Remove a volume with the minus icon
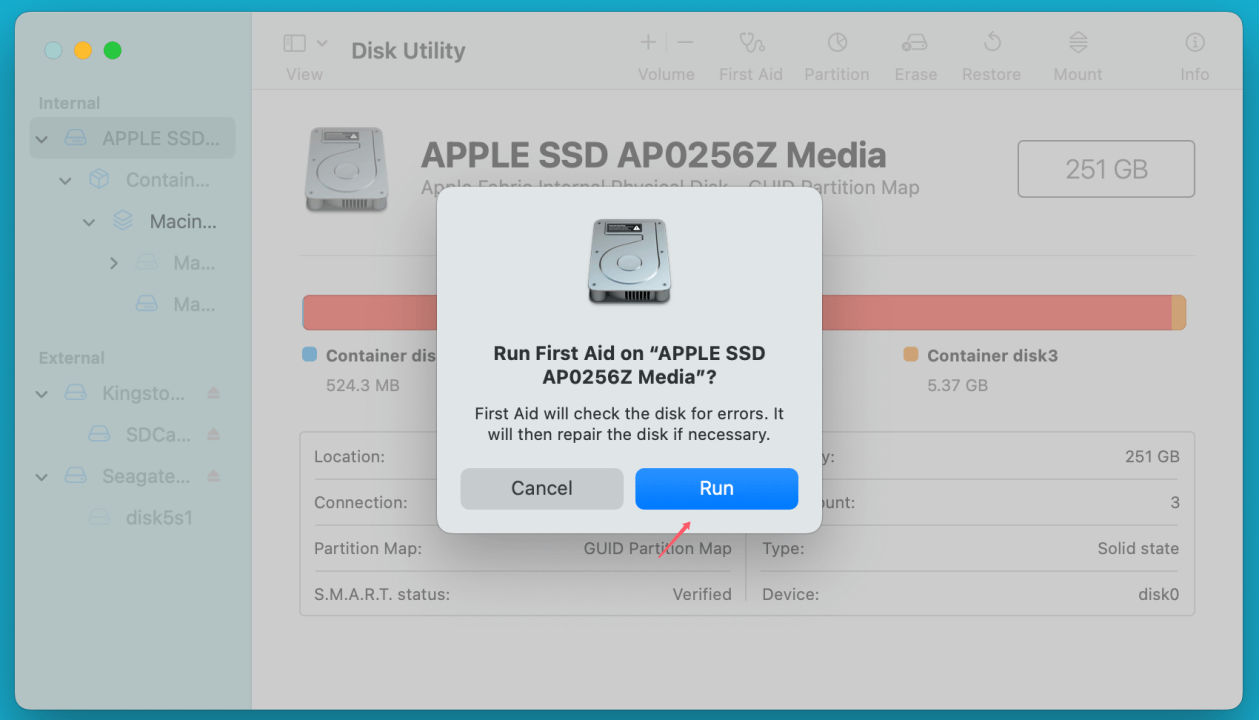 pyautogui.click(x=685, y=42)
